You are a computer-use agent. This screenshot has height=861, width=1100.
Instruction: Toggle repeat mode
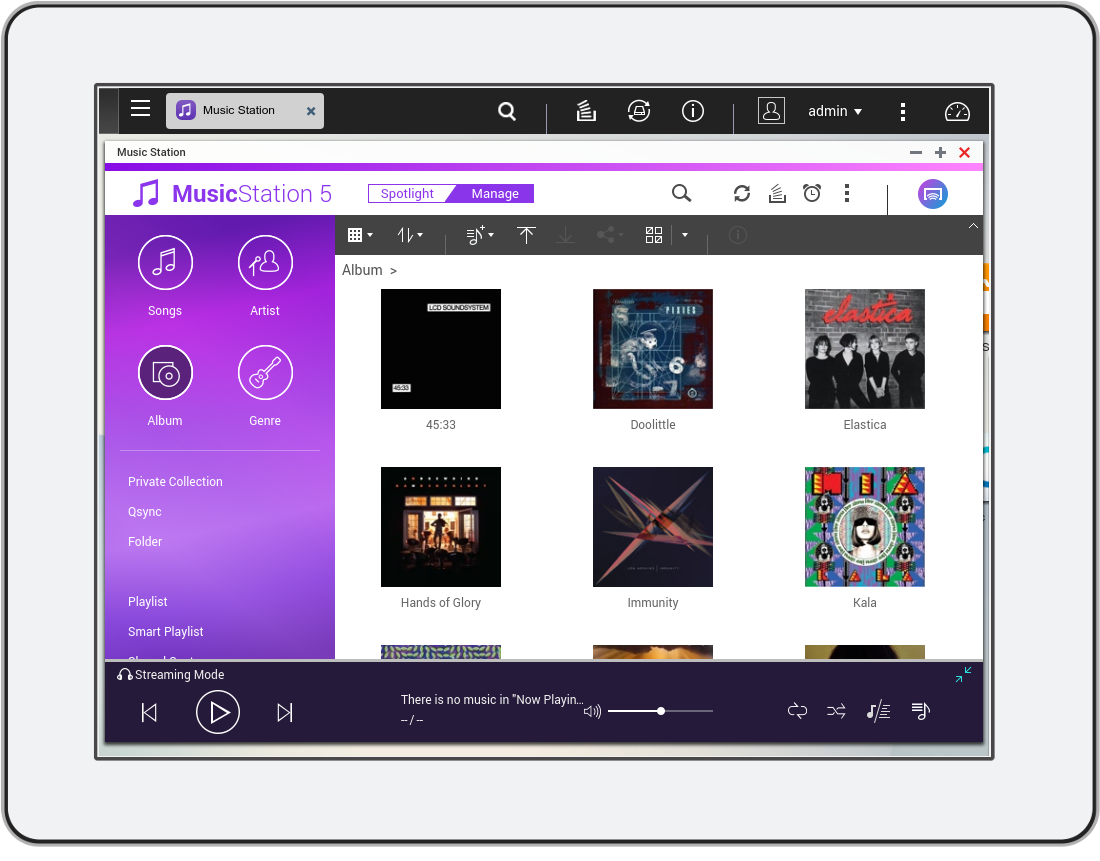click(x=797, y=711)
